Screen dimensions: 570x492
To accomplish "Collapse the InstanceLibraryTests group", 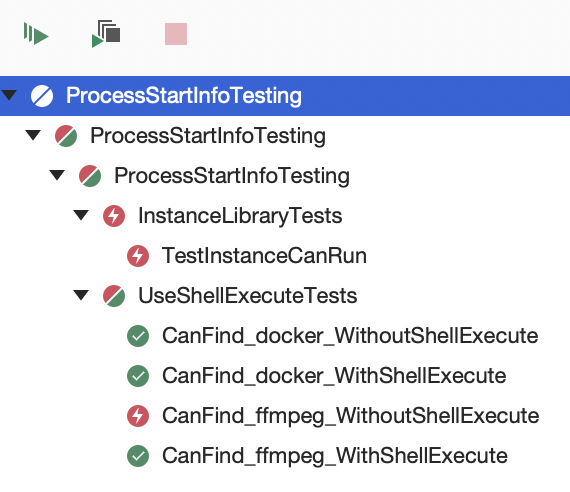I will pos(81,215).
